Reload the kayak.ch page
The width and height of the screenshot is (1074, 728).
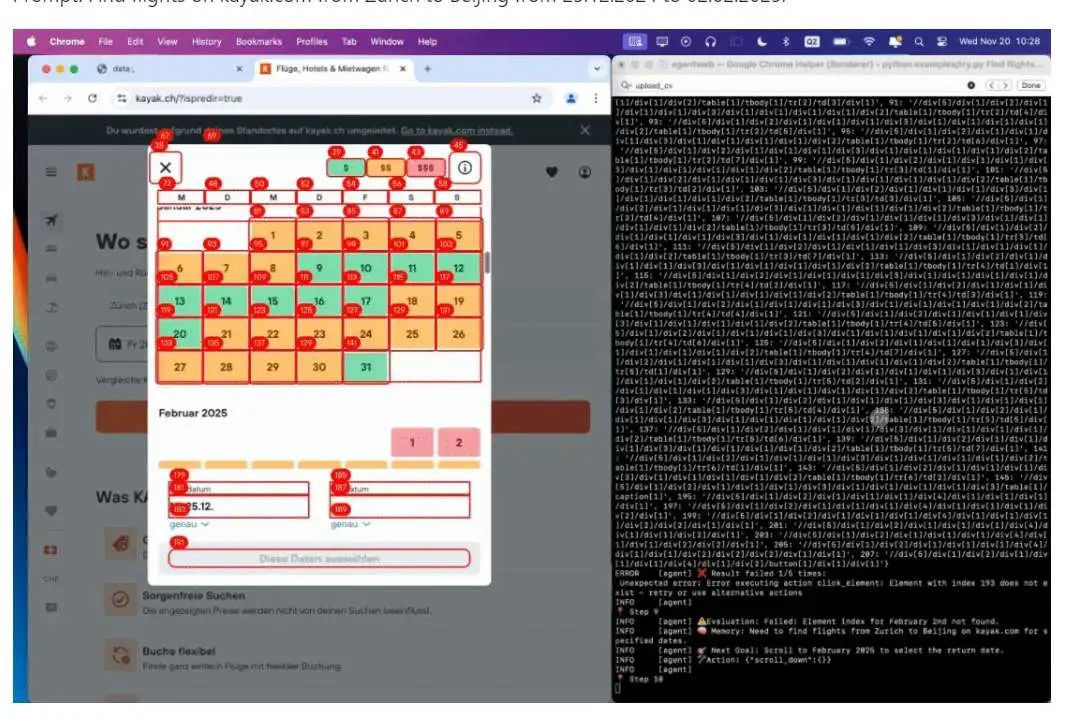pos(92,99)
